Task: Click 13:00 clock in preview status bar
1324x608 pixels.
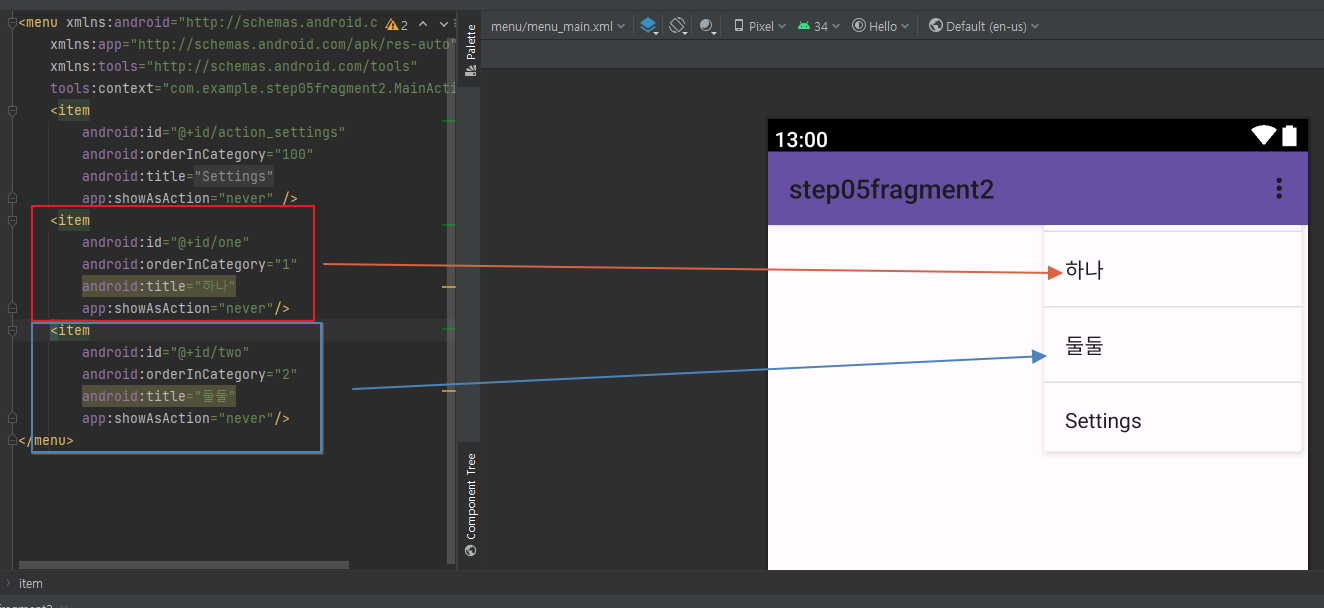Action: point(801,139)
